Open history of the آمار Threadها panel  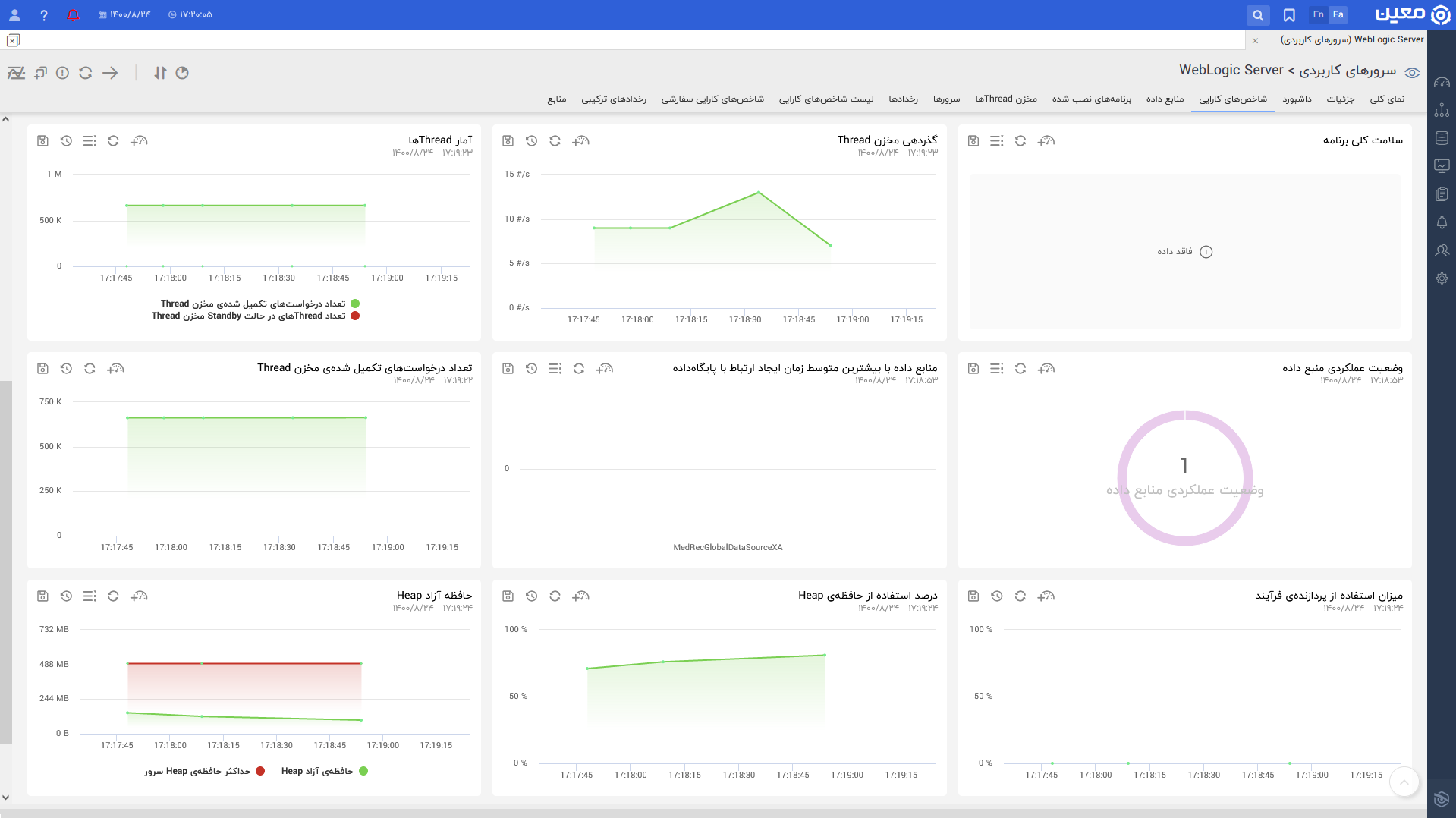click(66, 141)
